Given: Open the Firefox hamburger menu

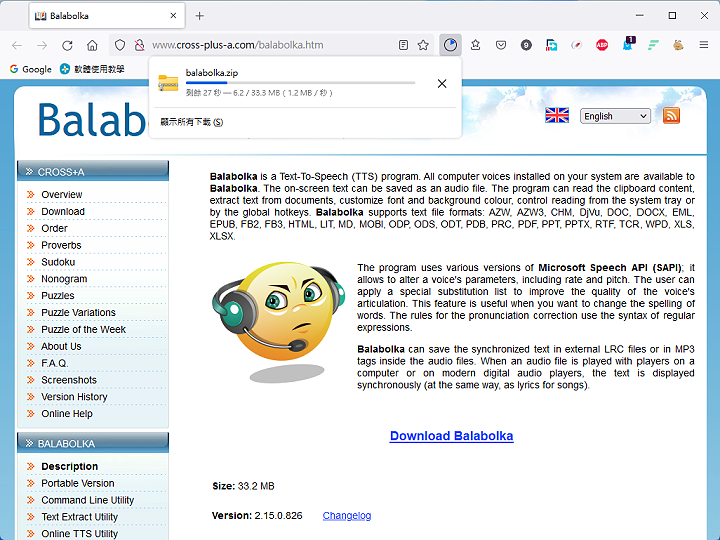Looking at the screenshot, I should [703, 45].
